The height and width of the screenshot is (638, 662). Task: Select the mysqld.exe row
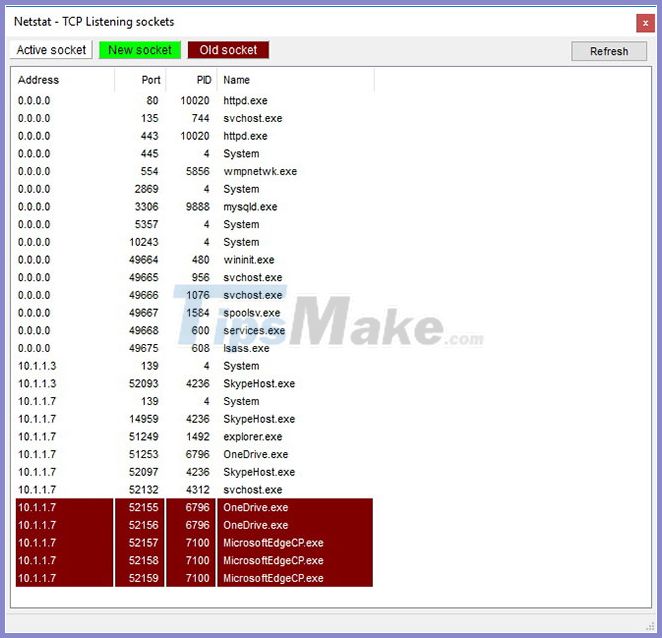click(x=194, y=207)
